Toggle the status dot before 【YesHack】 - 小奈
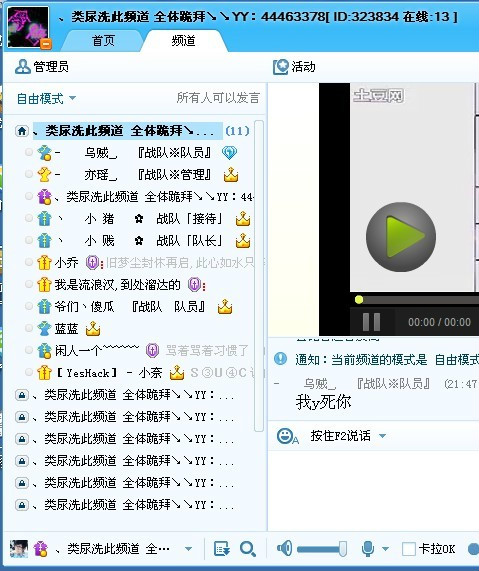The width and height of the screenshot is (479, 571). coord(29,372)
